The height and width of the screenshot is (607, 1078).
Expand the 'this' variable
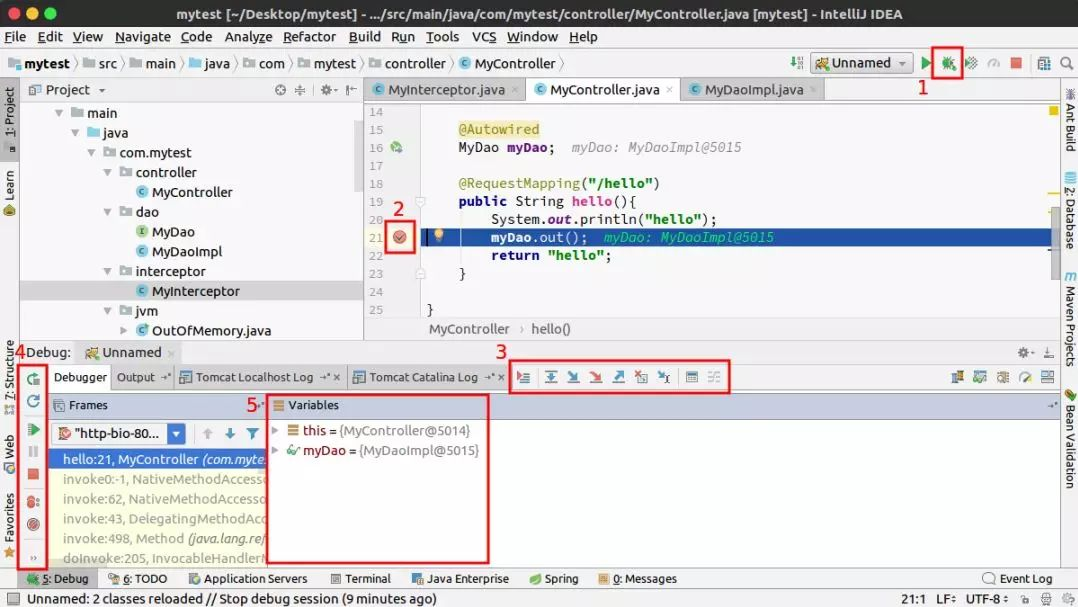(276, 430)
